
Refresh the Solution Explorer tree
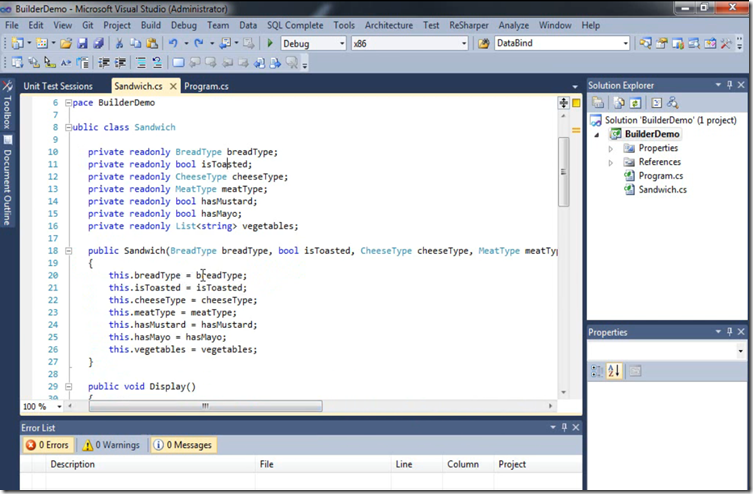[635, 103]
